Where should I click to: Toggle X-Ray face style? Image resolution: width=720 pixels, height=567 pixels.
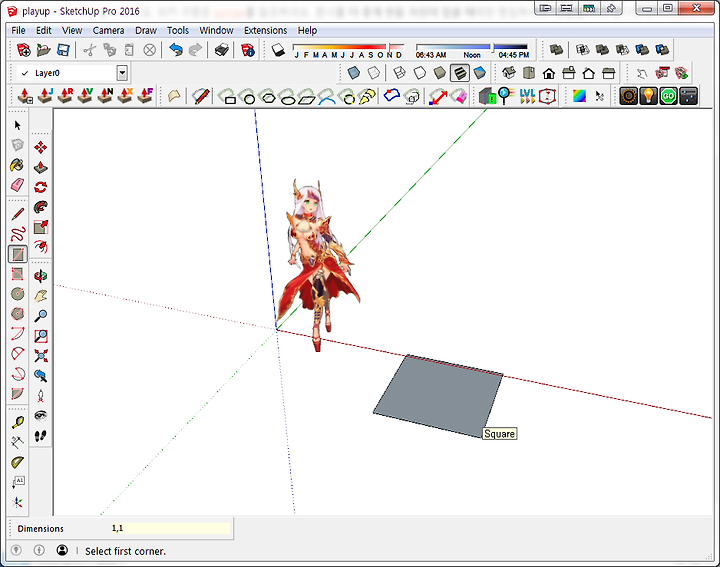coord(354,73)
